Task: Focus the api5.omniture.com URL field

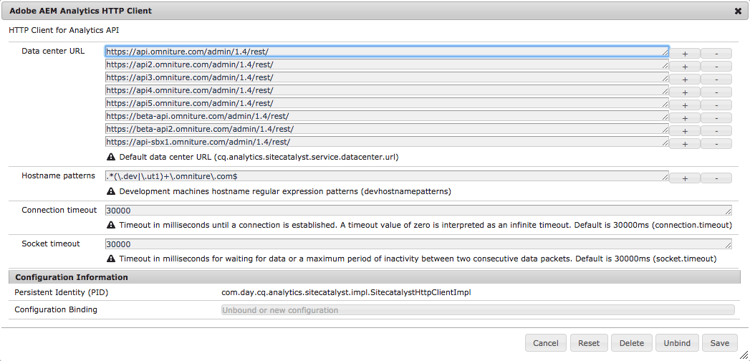Action: (x=386, y=103)
